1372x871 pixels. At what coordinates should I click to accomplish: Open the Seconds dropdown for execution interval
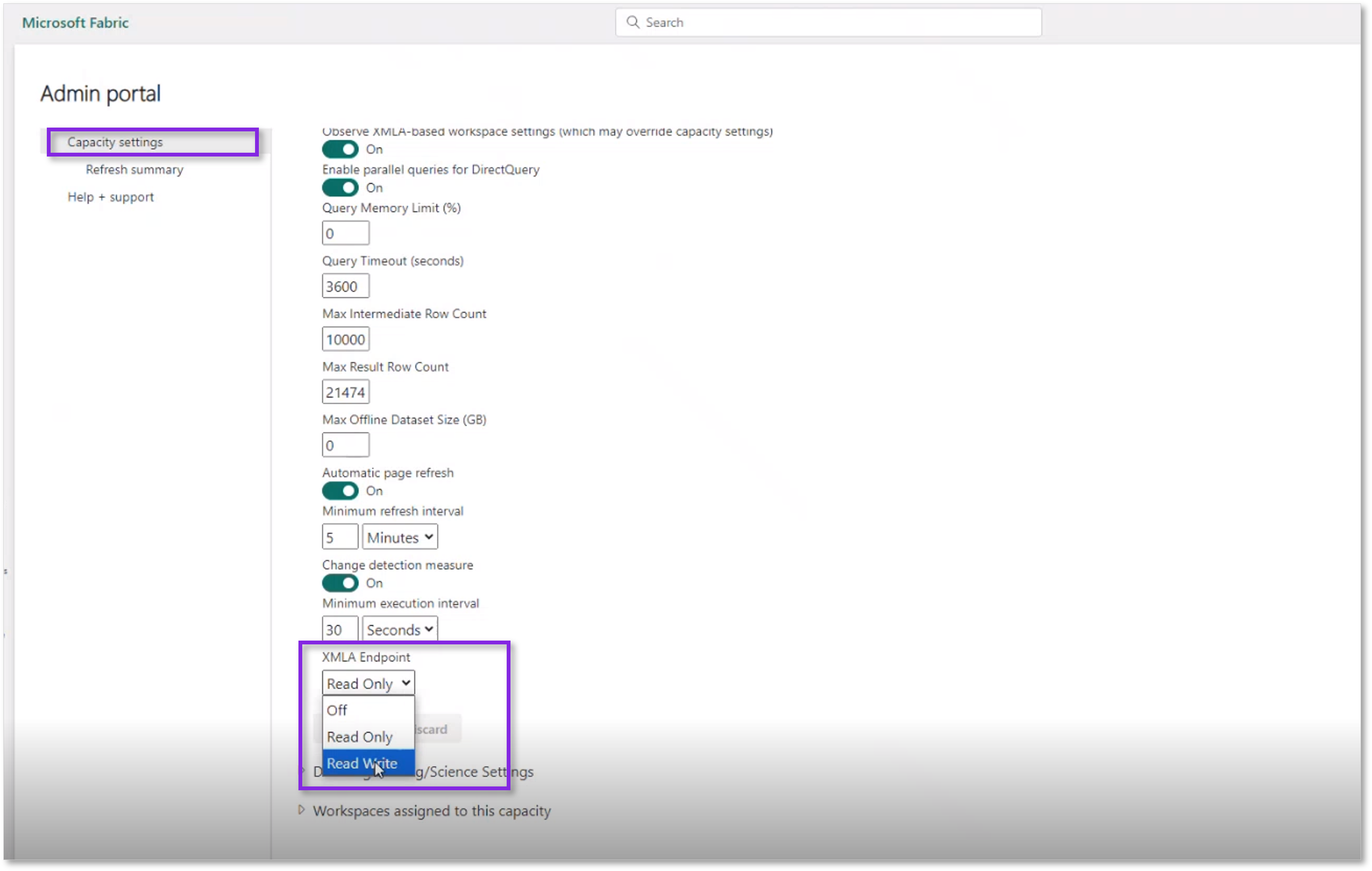[x=399, y=629]
